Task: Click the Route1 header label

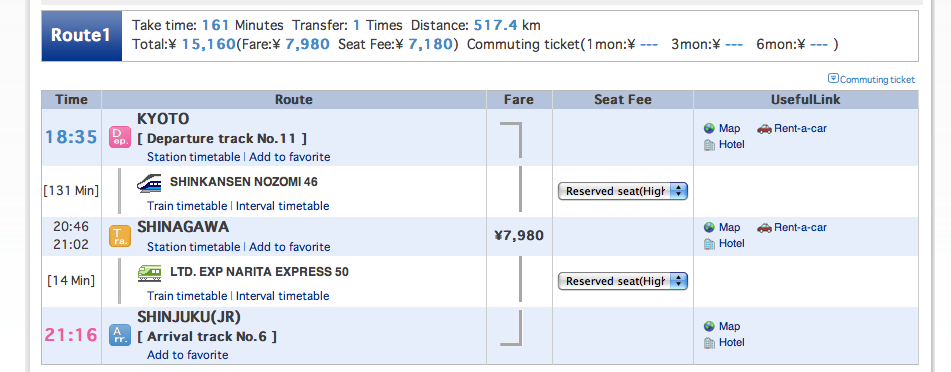Action: (81, 35)
